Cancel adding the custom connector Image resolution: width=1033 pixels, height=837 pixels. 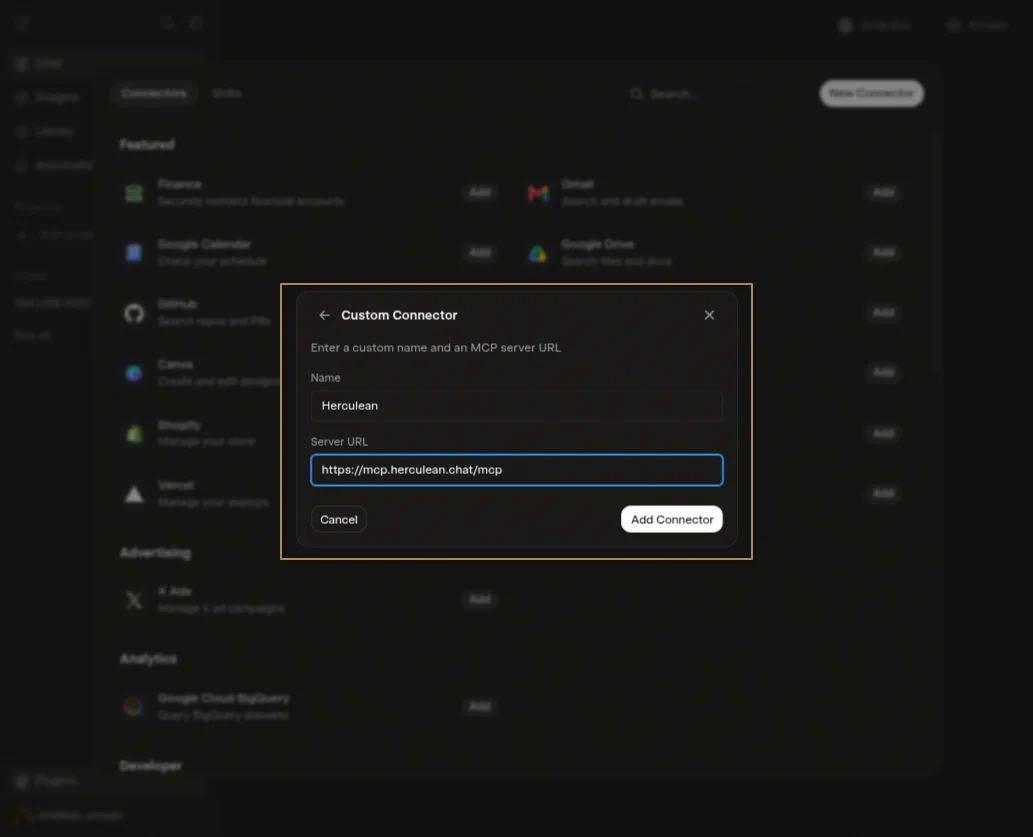pyautogui.click(x=339, y=519)
